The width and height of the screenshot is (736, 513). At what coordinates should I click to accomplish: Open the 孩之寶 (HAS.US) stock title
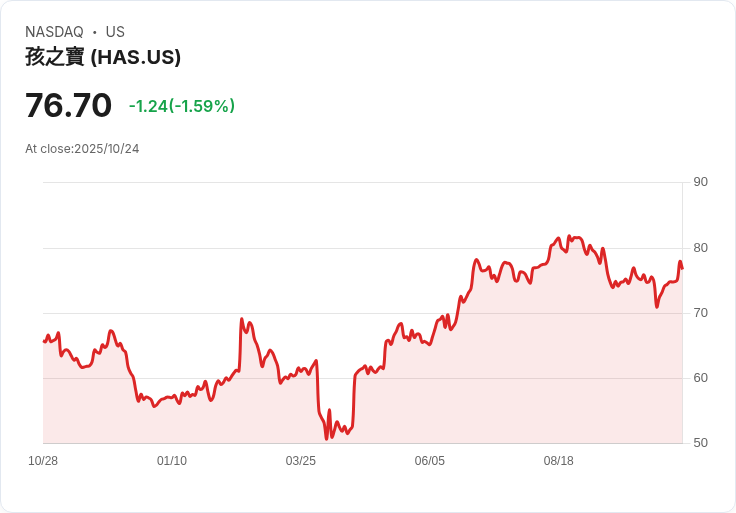[x=103, y=57]
